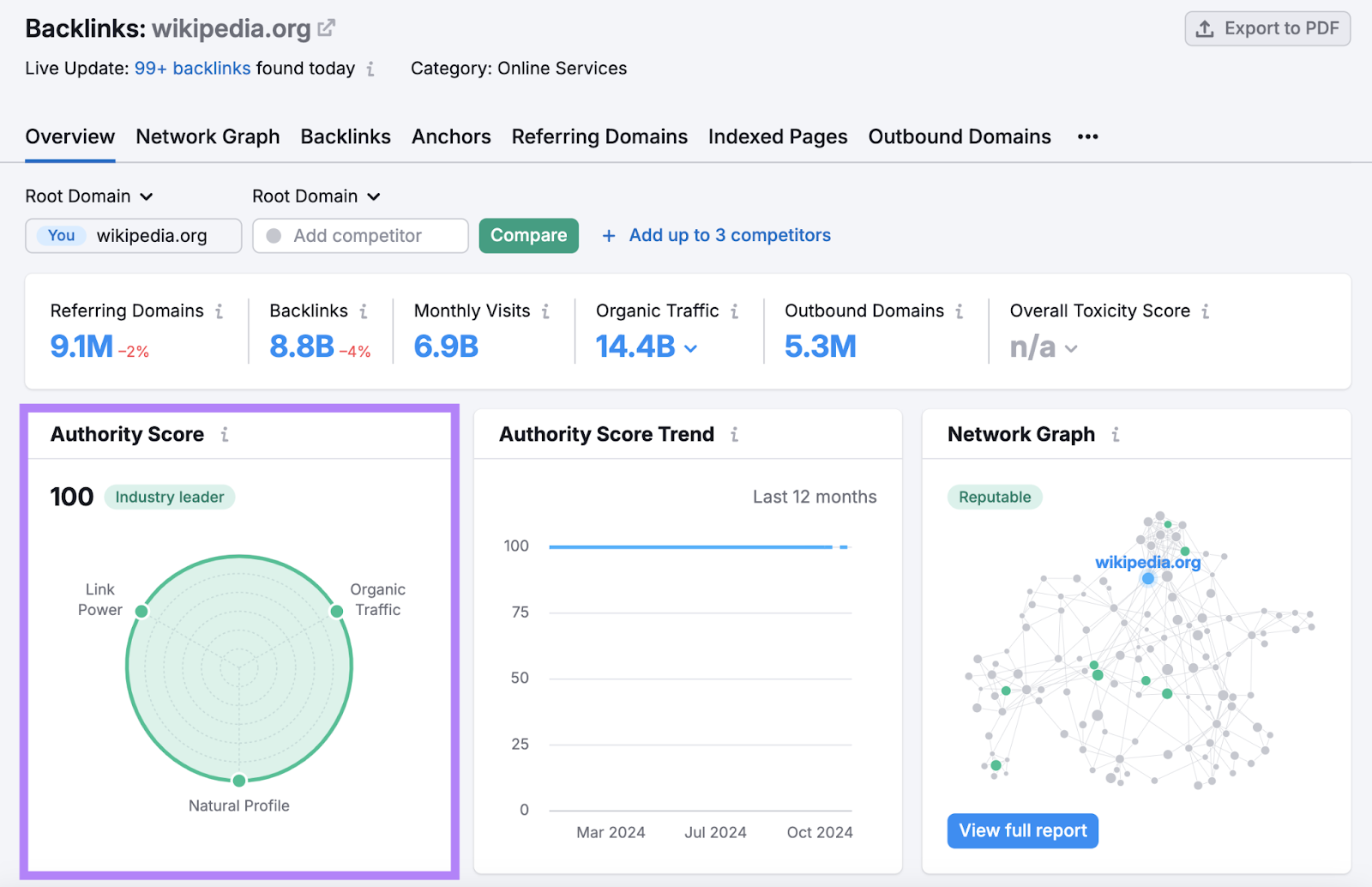Switch to the Anchors tab
This screenshot has width=1372, height=887.
pos(451,136)
